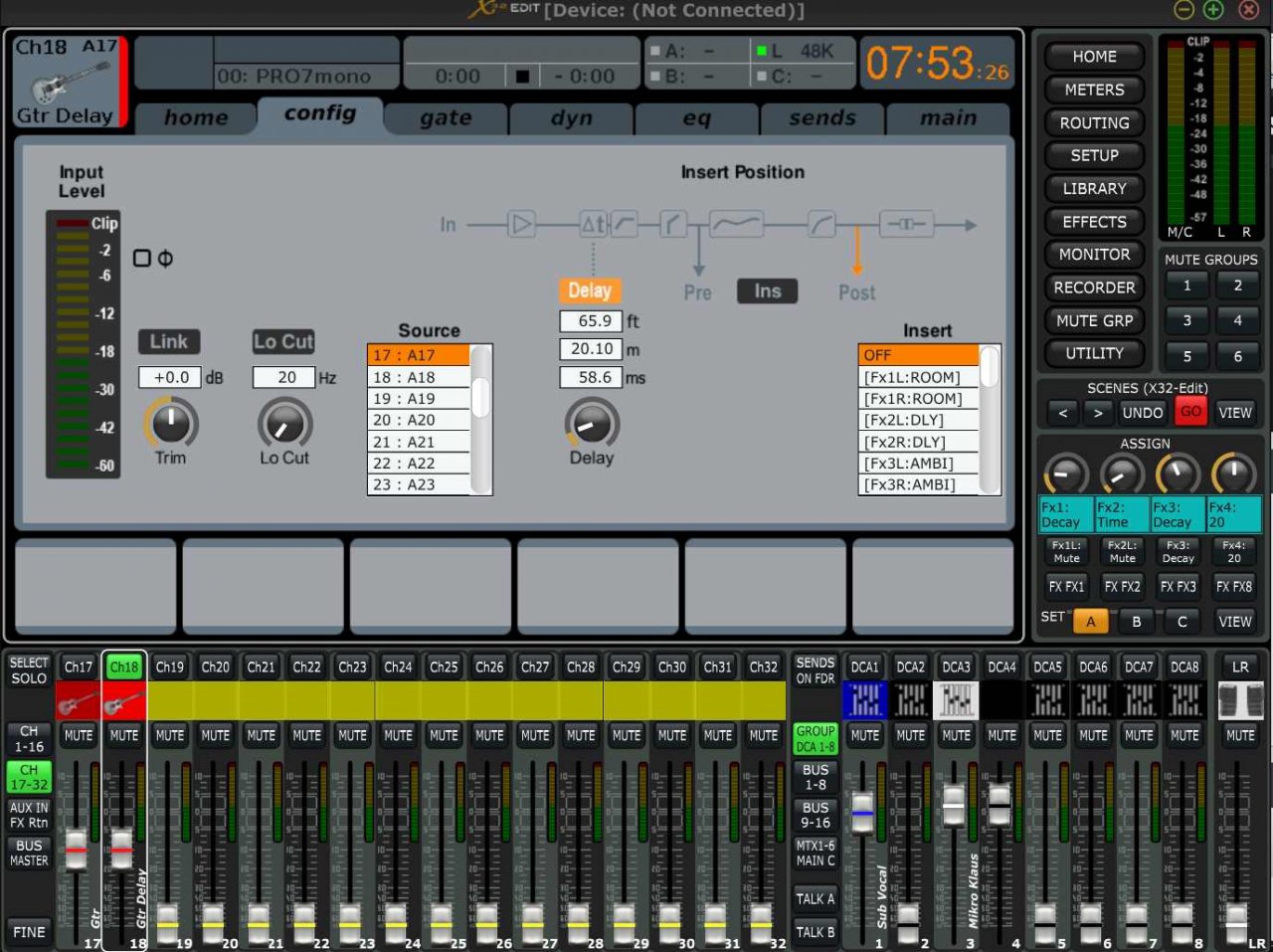Viewport: 1273px width, 952px height.
Task: Open the main tab
Action: [x=948, y=117]
